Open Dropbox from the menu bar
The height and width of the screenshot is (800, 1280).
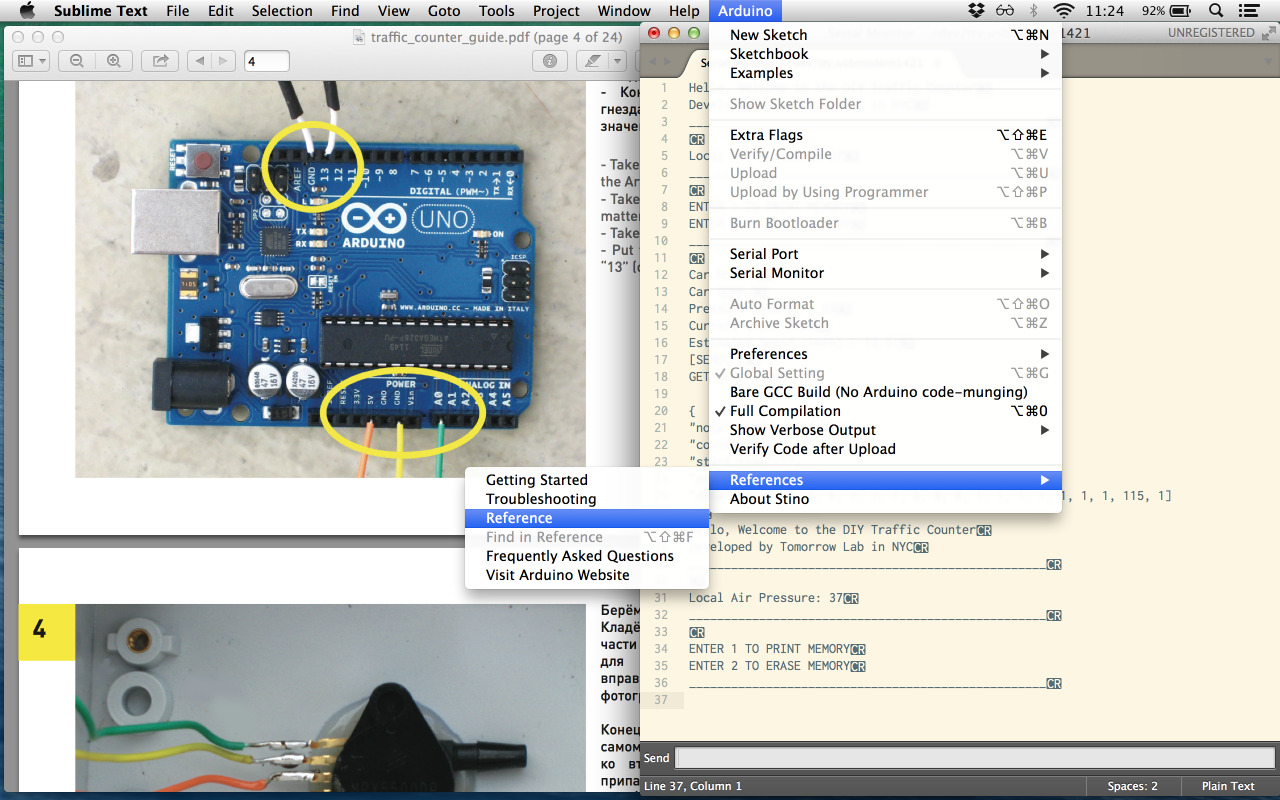976,11
